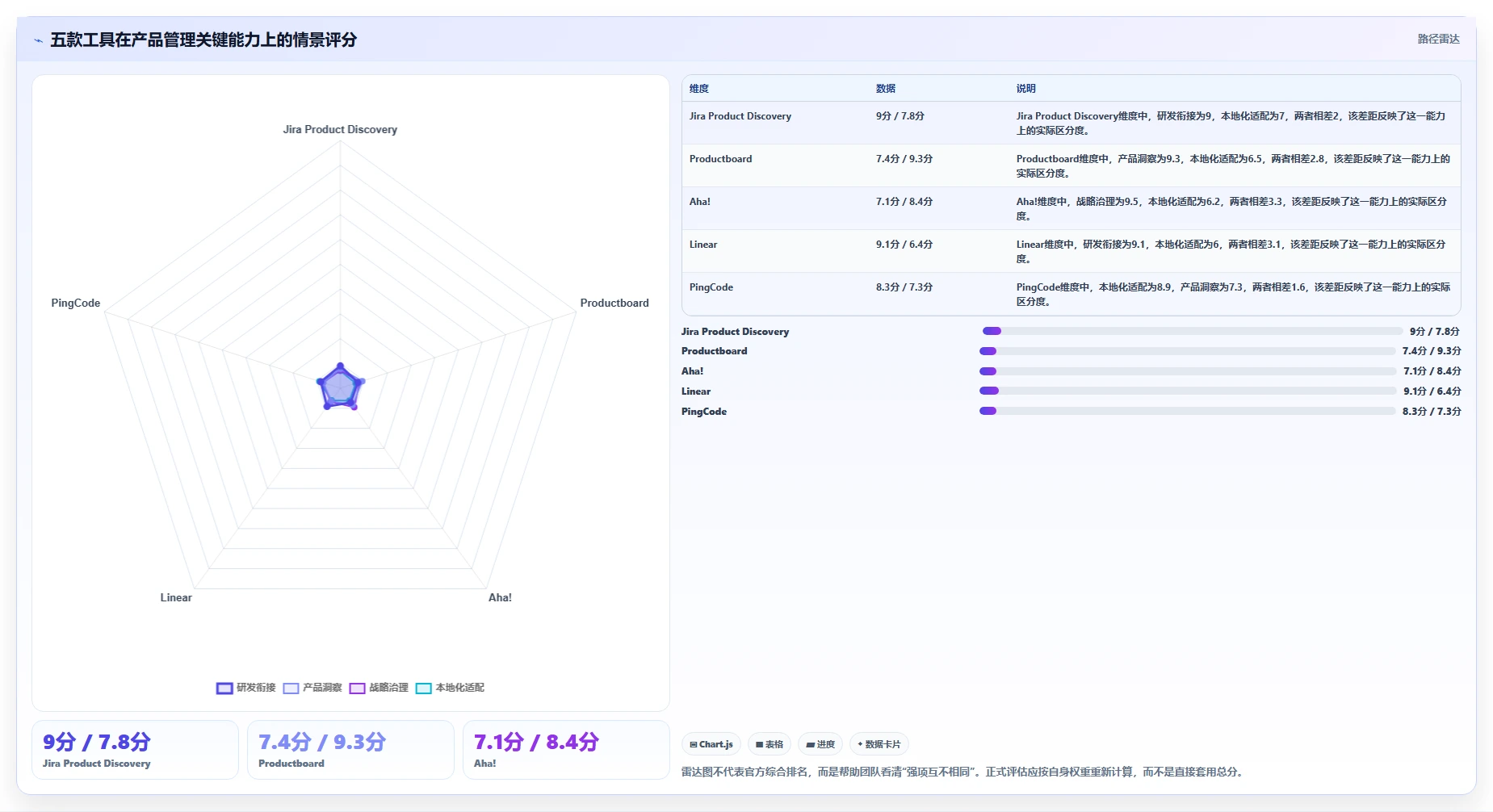This screenshot has height=812, width=1493.
Task: Click 8.3分 / 7.3分 value beside PingCode bar
Action: pyautogui.click(x=1432, y=412)
